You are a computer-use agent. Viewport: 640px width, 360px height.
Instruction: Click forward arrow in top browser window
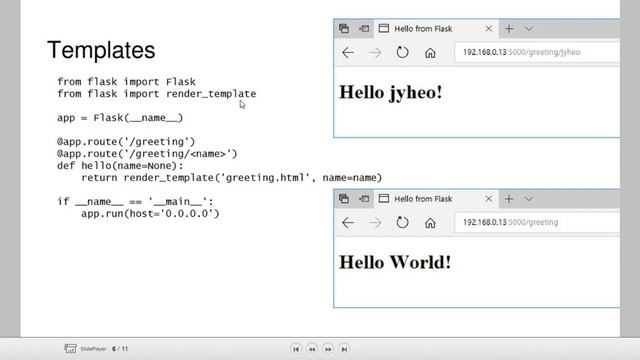375,53
